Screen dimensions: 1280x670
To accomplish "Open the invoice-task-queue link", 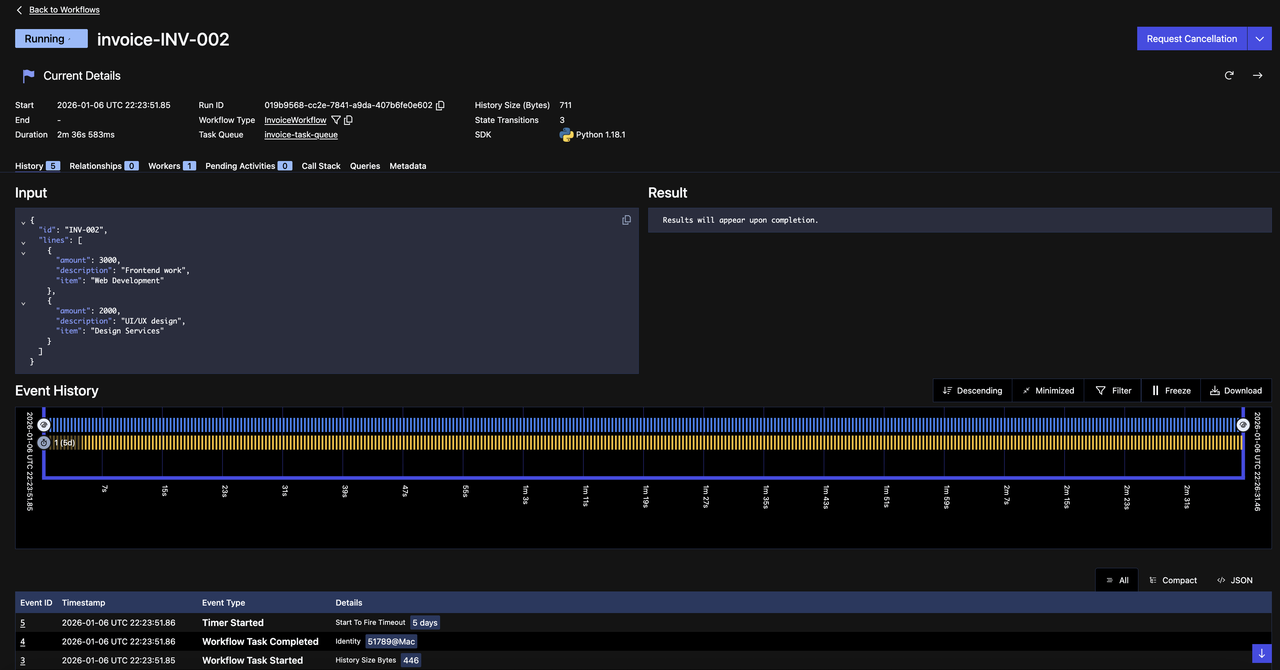I will point(301,135).
